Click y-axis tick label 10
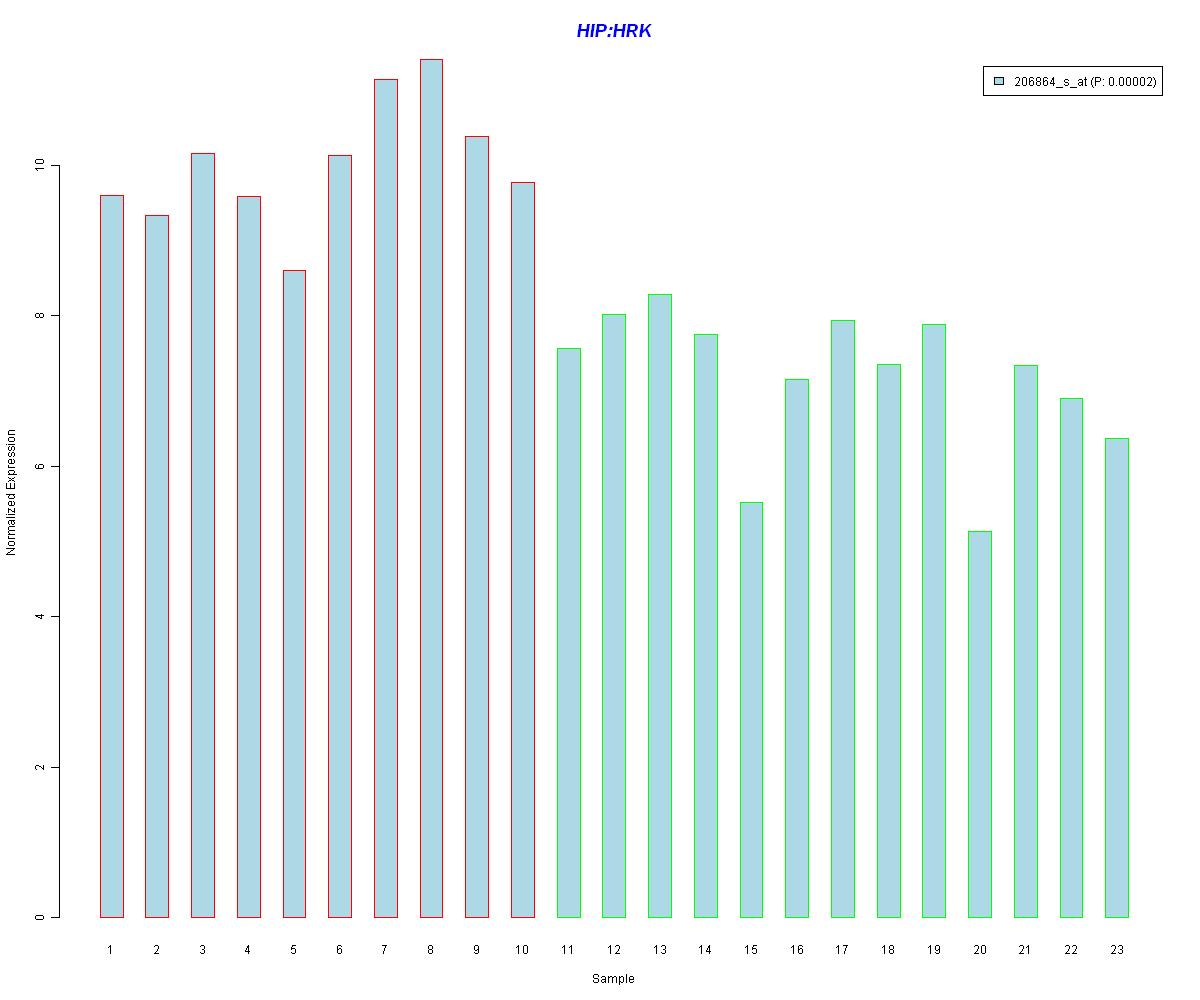Viewport: 1200px width, 1000px height. pos(39,165)
